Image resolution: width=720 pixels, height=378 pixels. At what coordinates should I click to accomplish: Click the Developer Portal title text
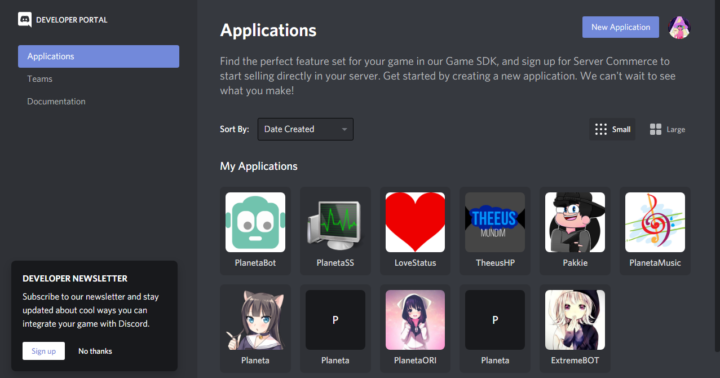click(x=72, y=20)
